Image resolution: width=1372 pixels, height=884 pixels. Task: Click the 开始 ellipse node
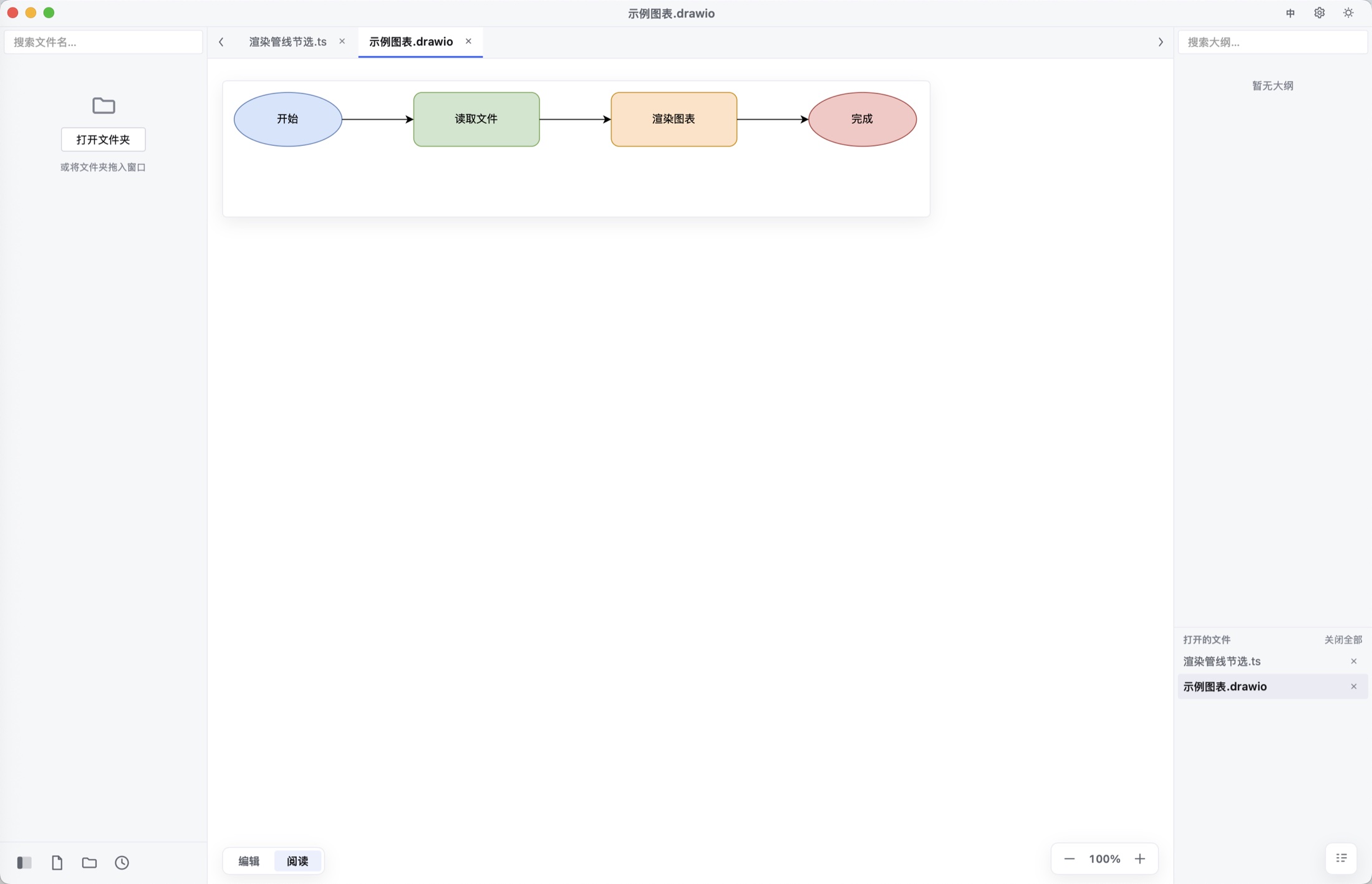click(288, 119)
